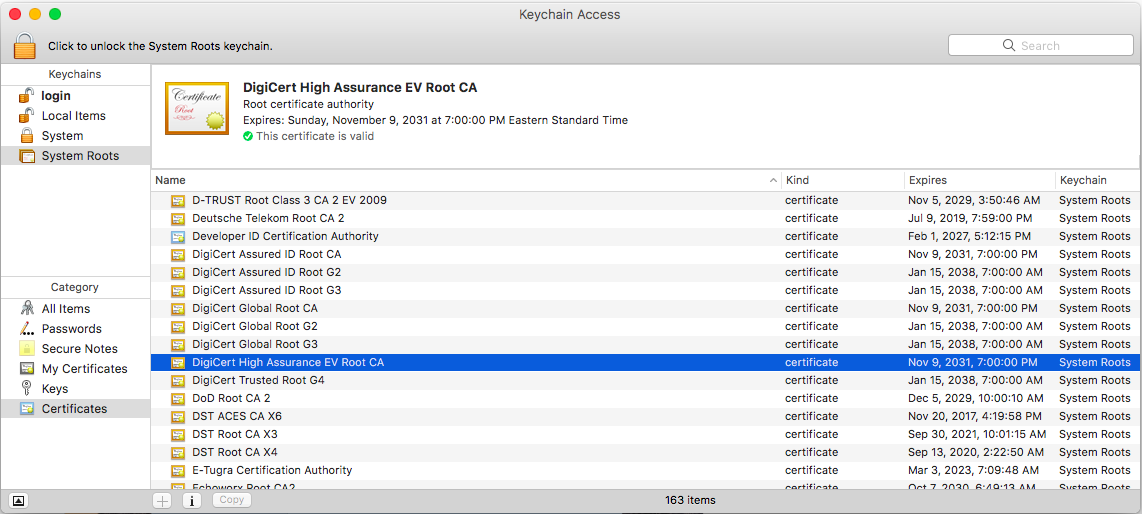The height and width of the screenshot is (514, 1142).
Task: Click expiry date Mar 3, 2023, 7:09:48 AM
Action: (974, 470)
